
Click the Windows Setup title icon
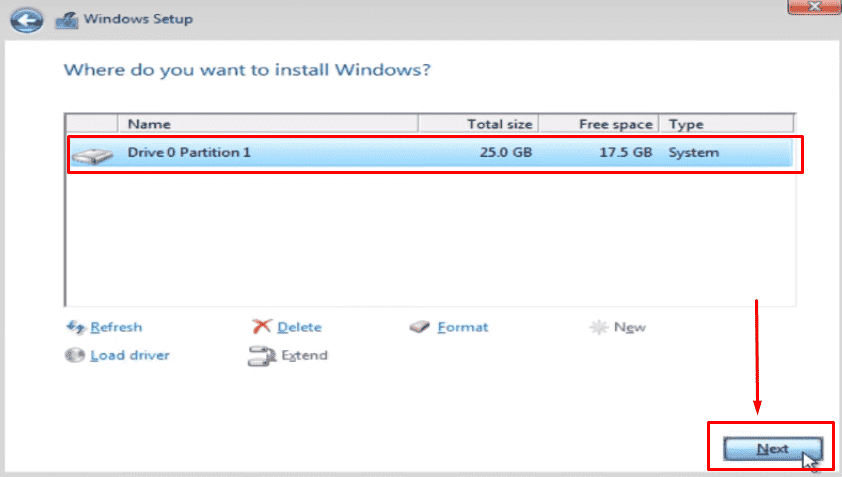tap(67, 20)
